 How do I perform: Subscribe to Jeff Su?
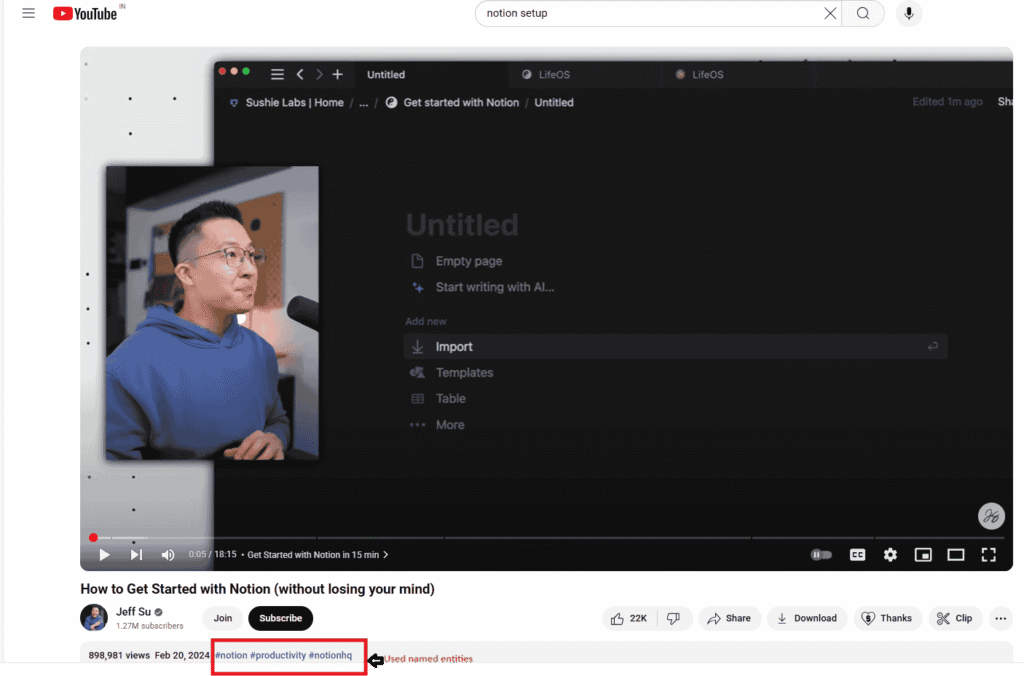point(280,618)
